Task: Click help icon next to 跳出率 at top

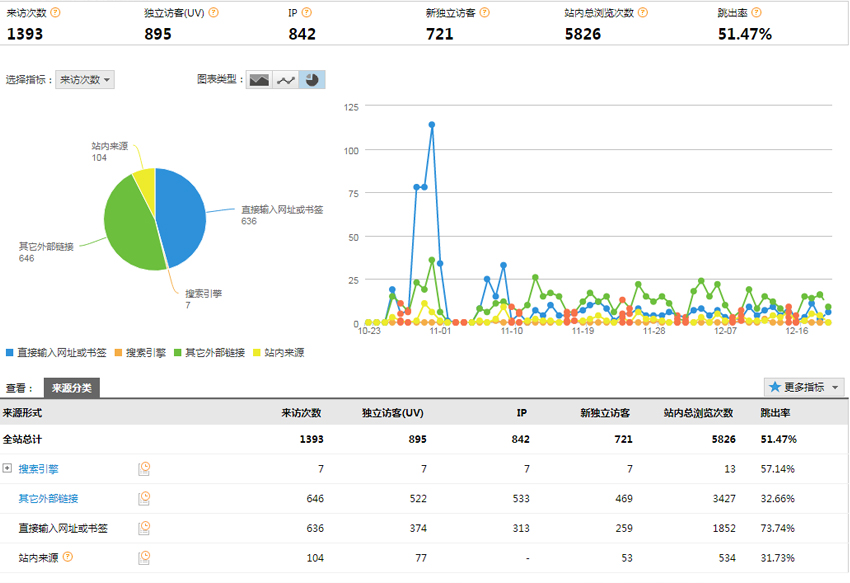Action: pyautogui.click(x=756, y=13)
